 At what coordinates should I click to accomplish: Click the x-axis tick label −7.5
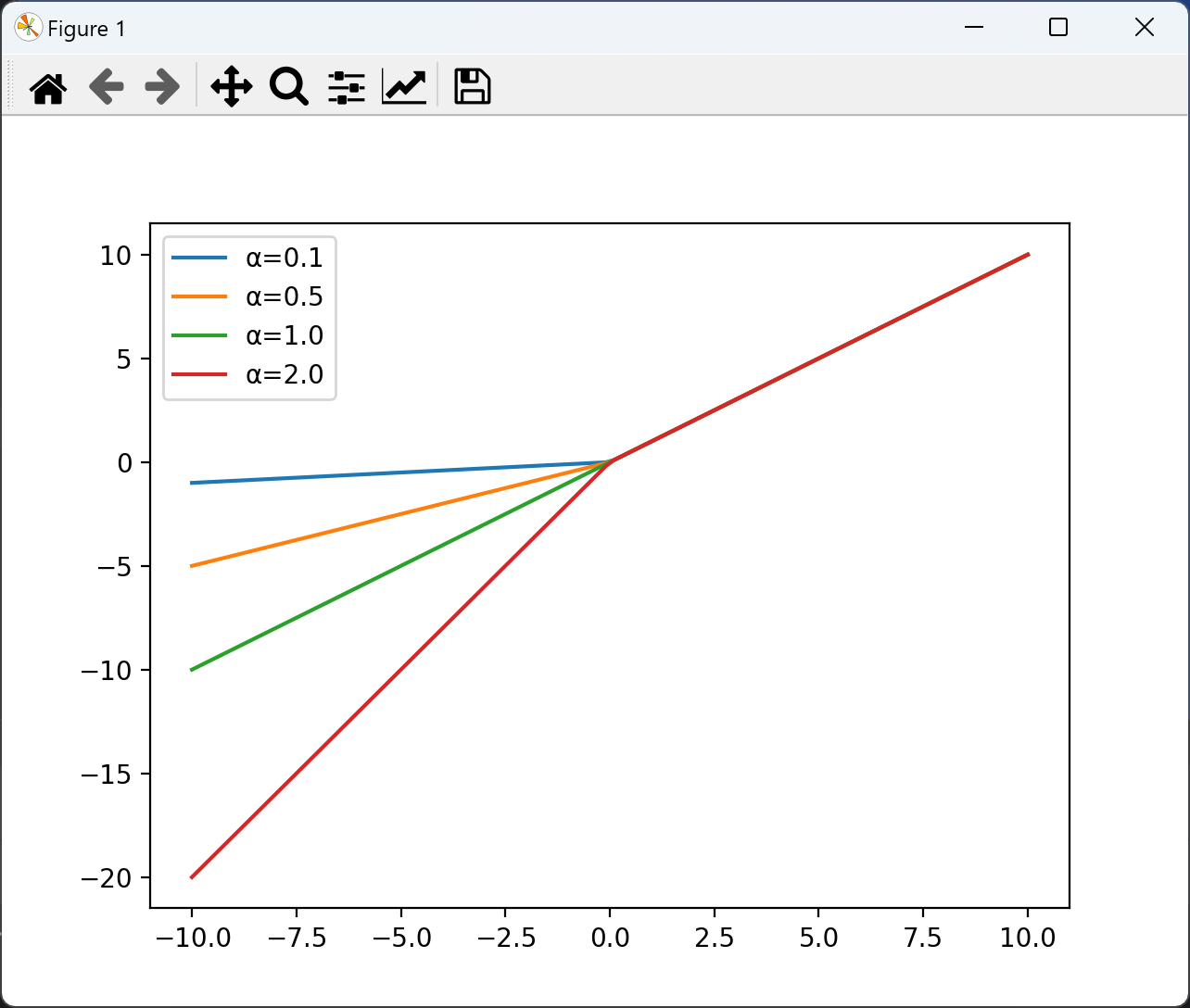[x=296, y=938]
